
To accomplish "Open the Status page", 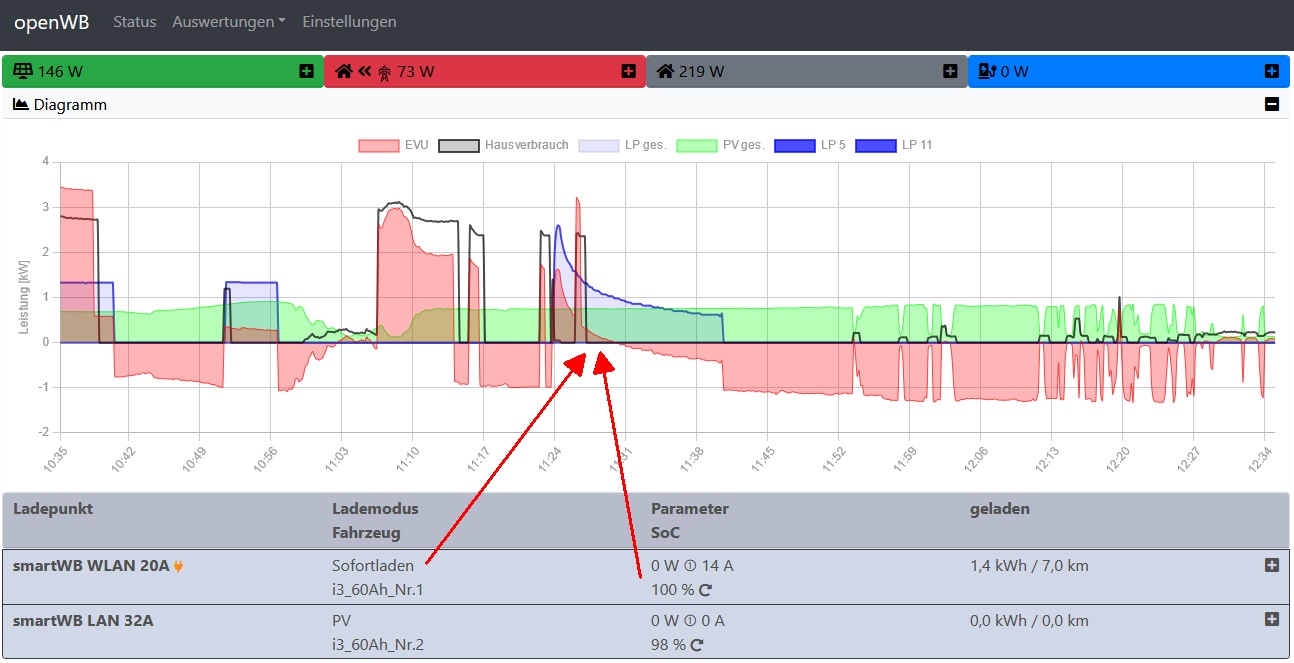I will tap(135, 22).
